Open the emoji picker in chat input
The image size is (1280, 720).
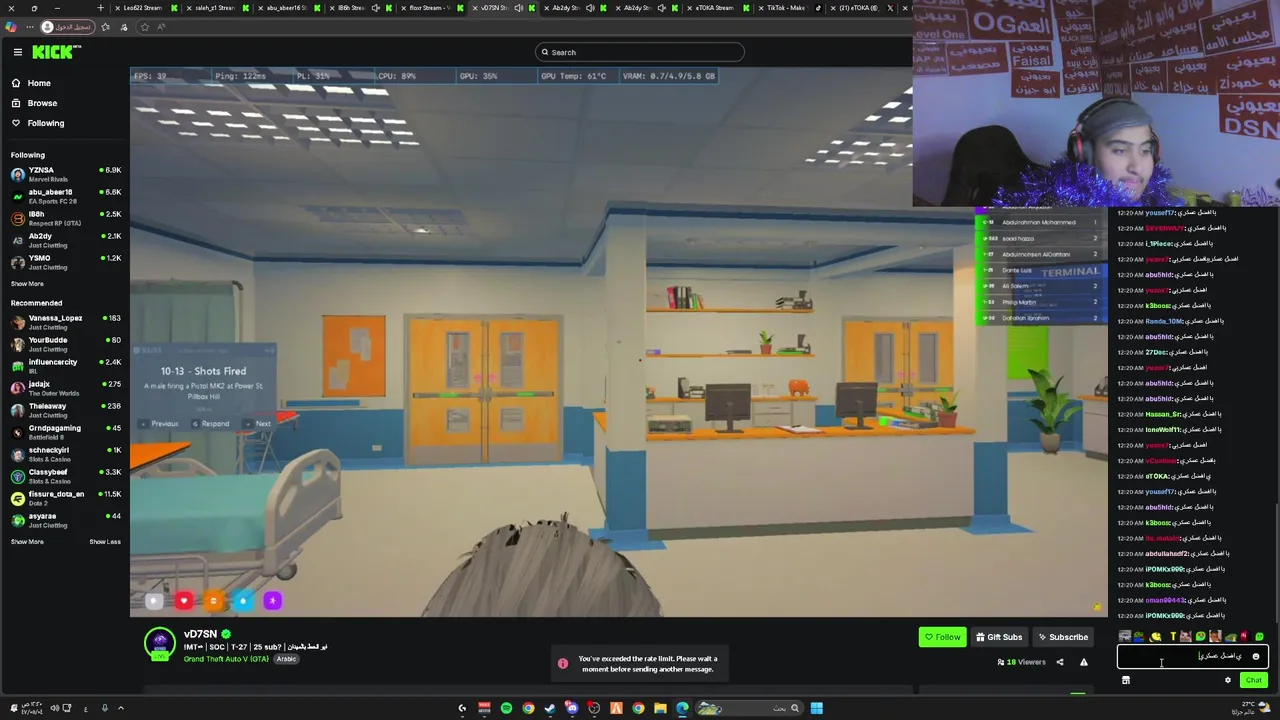1256,657
